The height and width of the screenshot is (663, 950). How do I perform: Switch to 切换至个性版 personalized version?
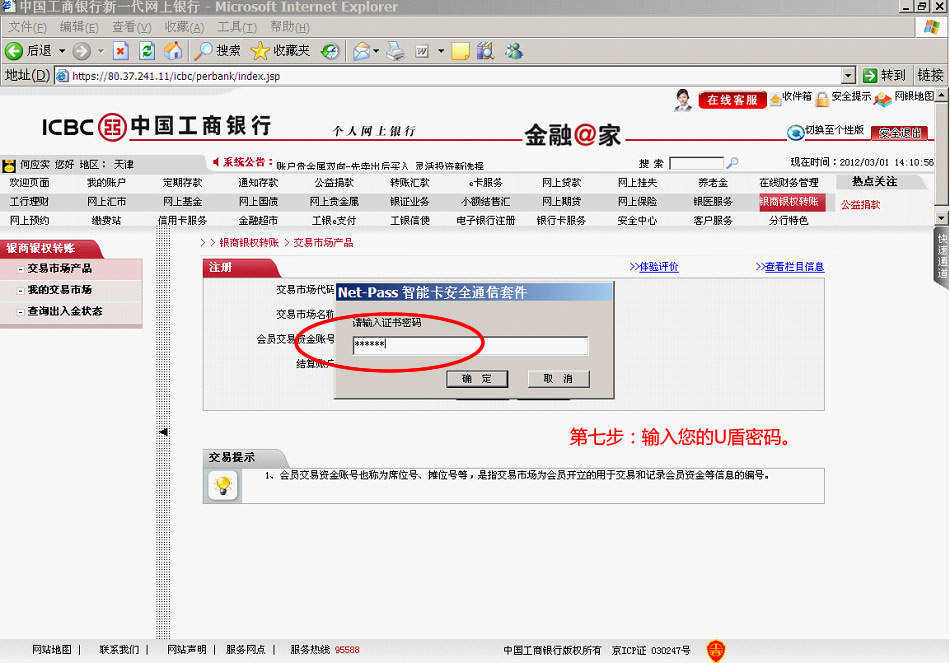coord(825,131)
